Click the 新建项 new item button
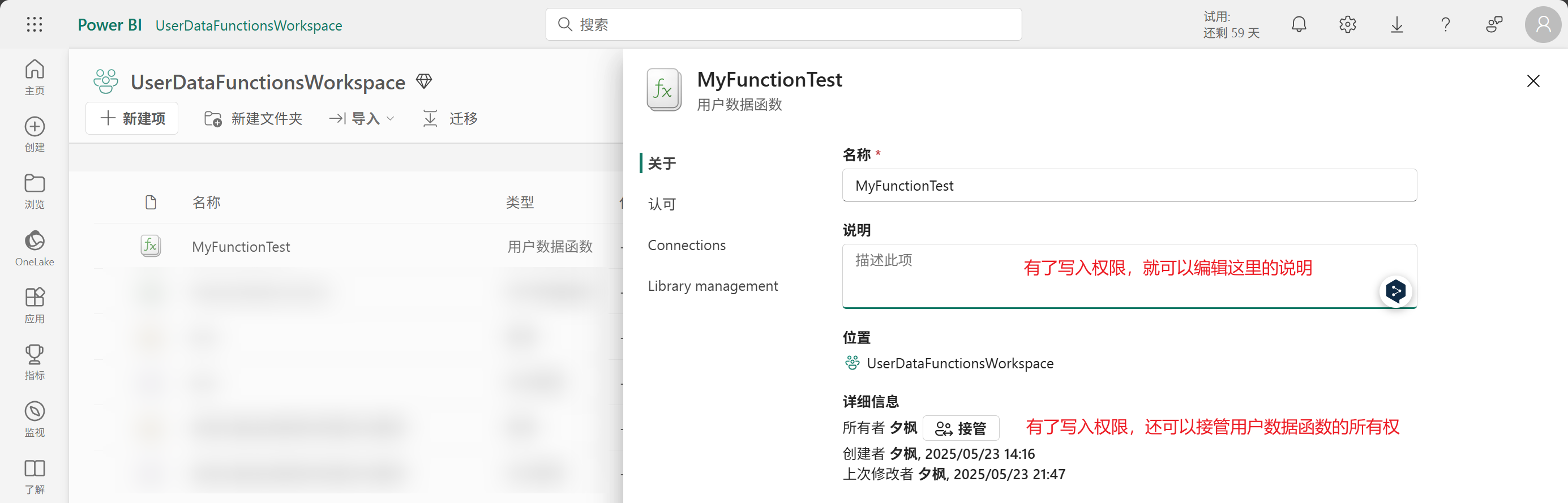 (132, 119)
